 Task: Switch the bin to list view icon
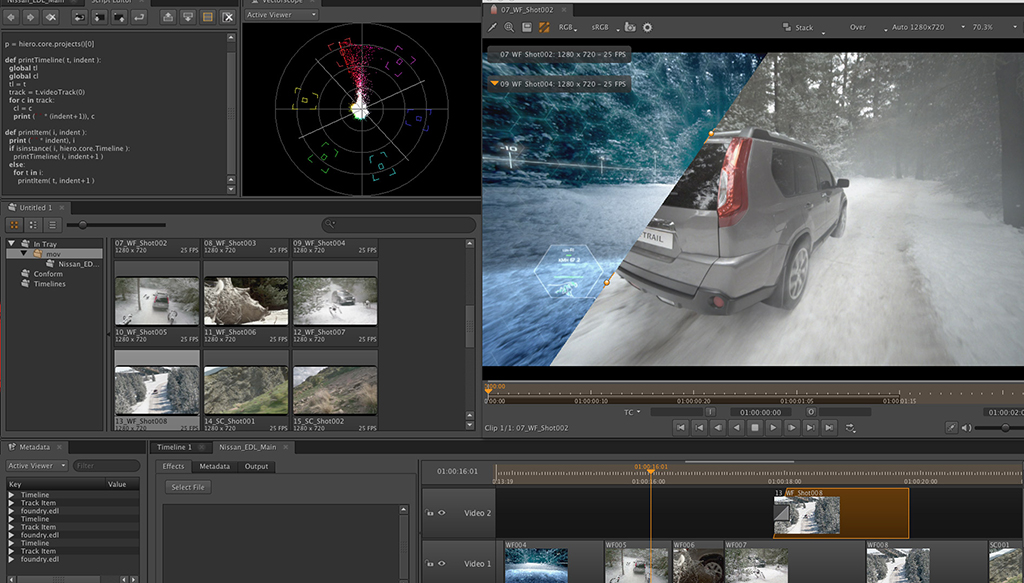click(x=52, y=225)
